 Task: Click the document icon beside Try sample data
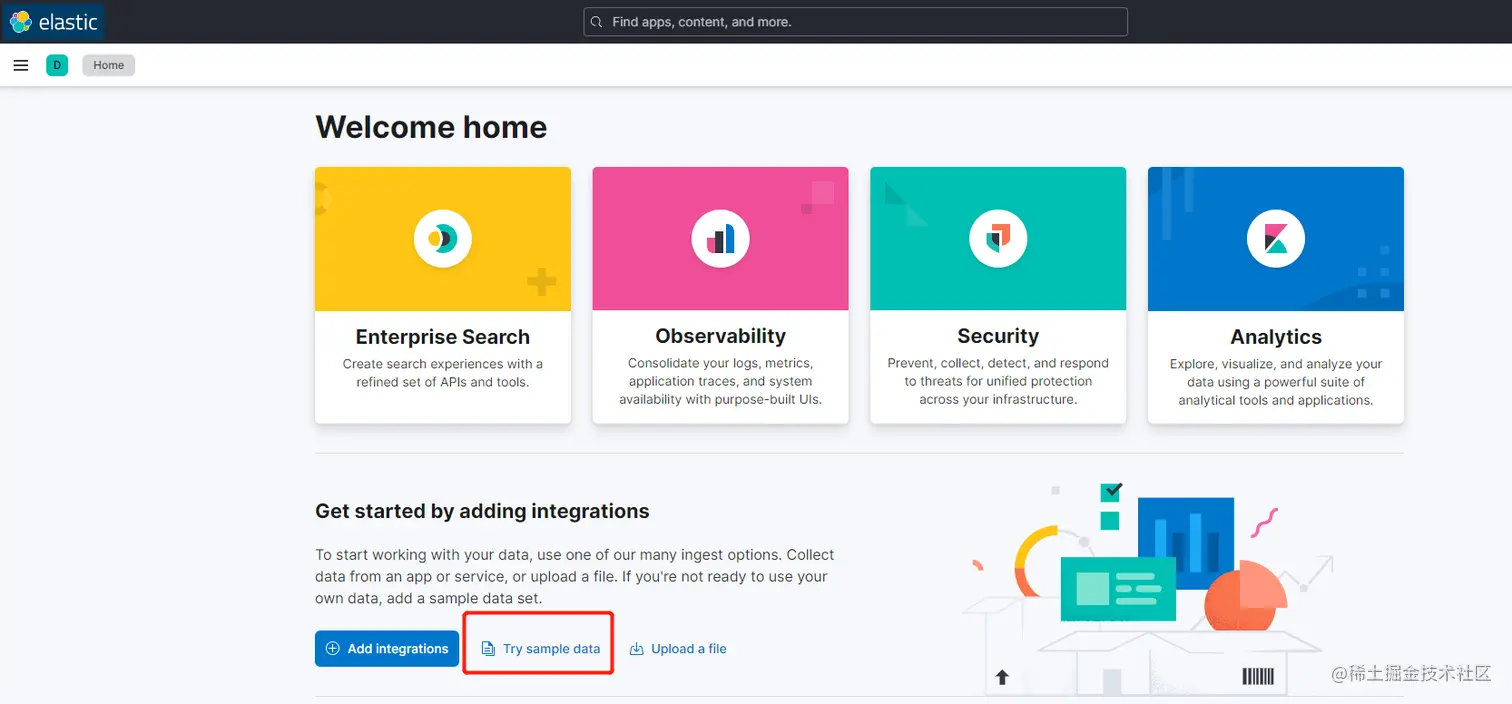488,649
